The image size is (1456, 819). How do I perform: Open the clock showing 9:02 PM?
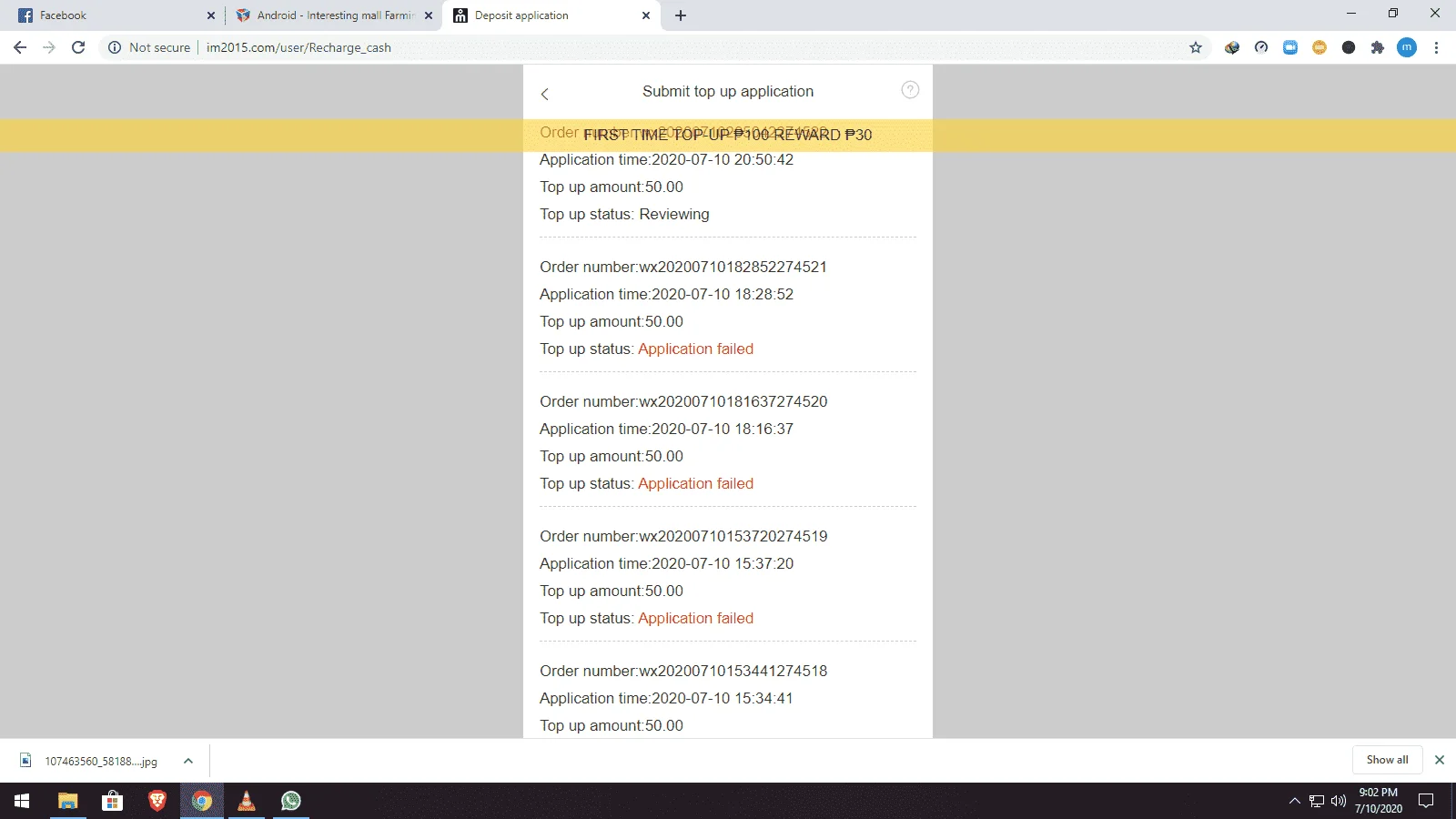point(1378,801)
